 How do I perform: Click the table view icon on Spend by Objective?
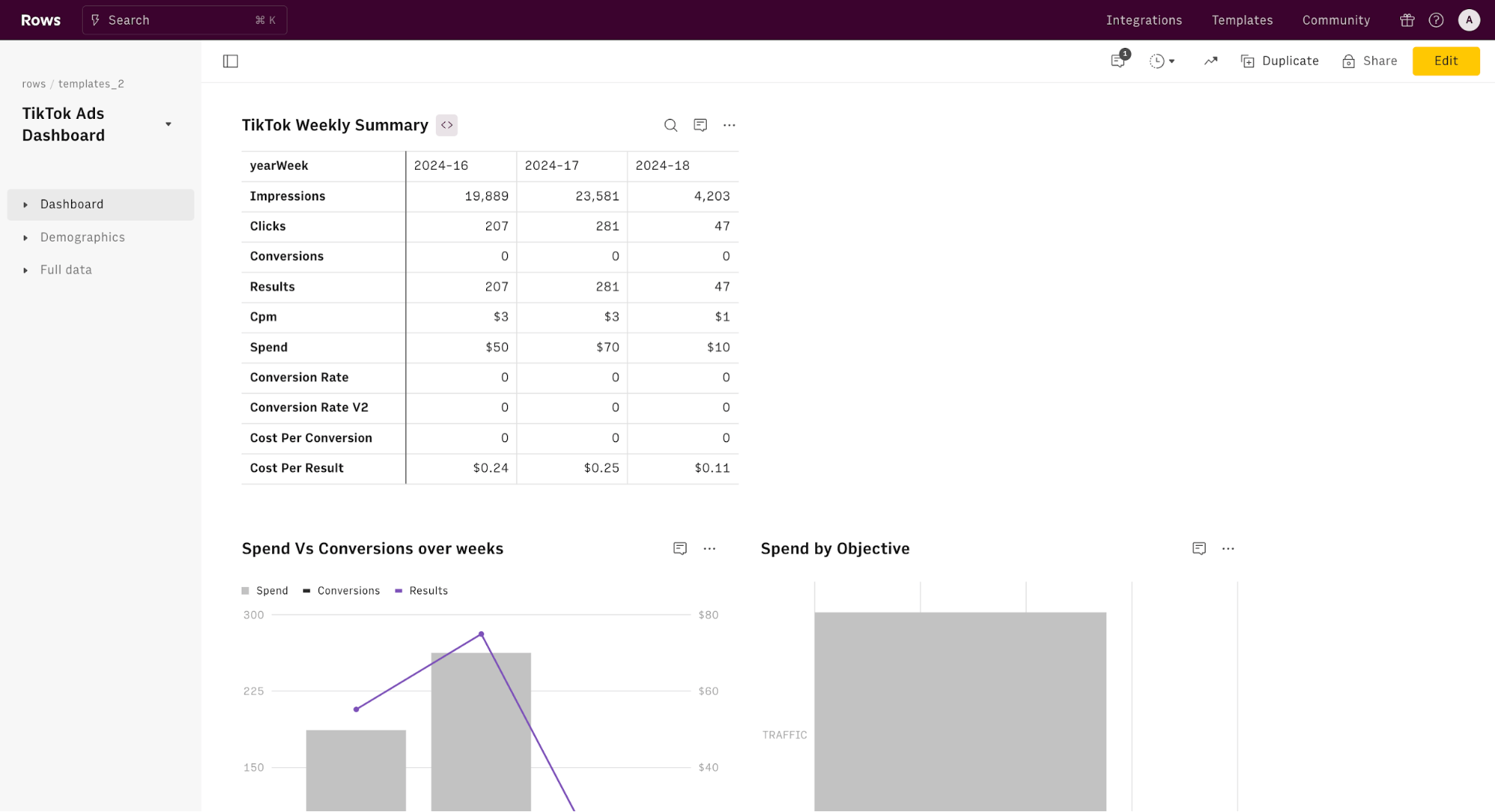(x=1199, y=548)
